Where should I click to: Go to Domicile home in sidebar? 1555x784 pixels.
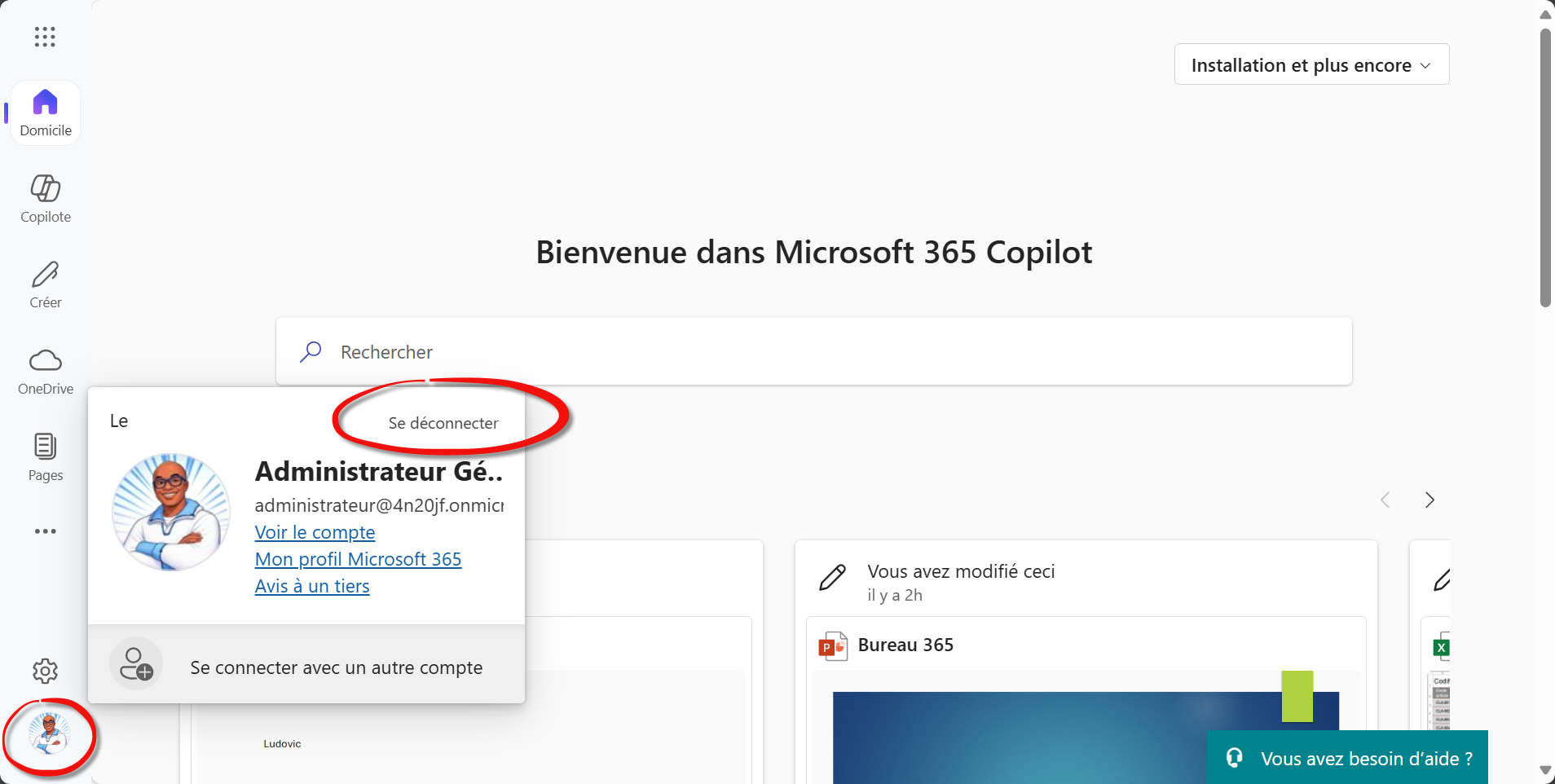pos(46,112)
